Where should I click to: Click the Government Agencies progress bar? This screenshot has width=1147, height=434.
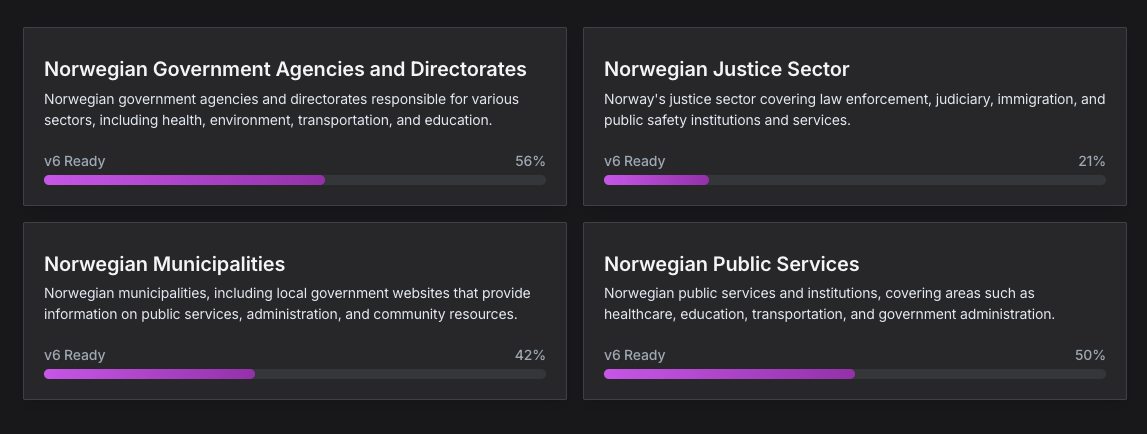[295, 180]
